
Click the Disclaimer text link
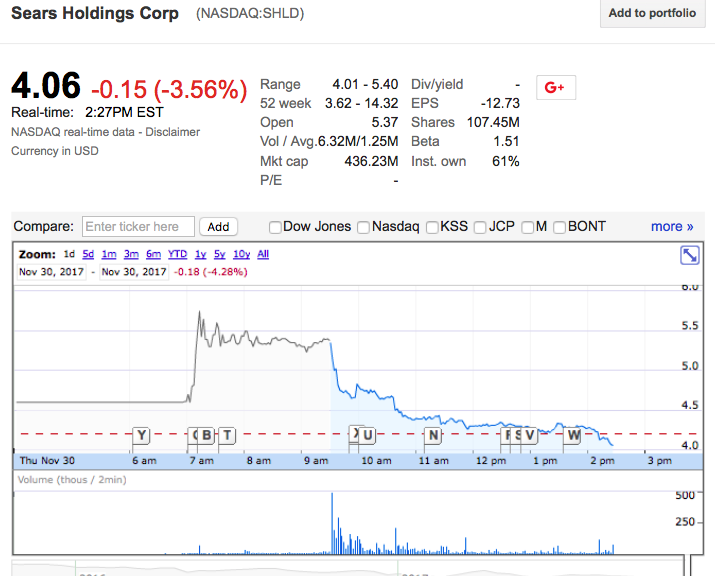(x=173, y=132)
